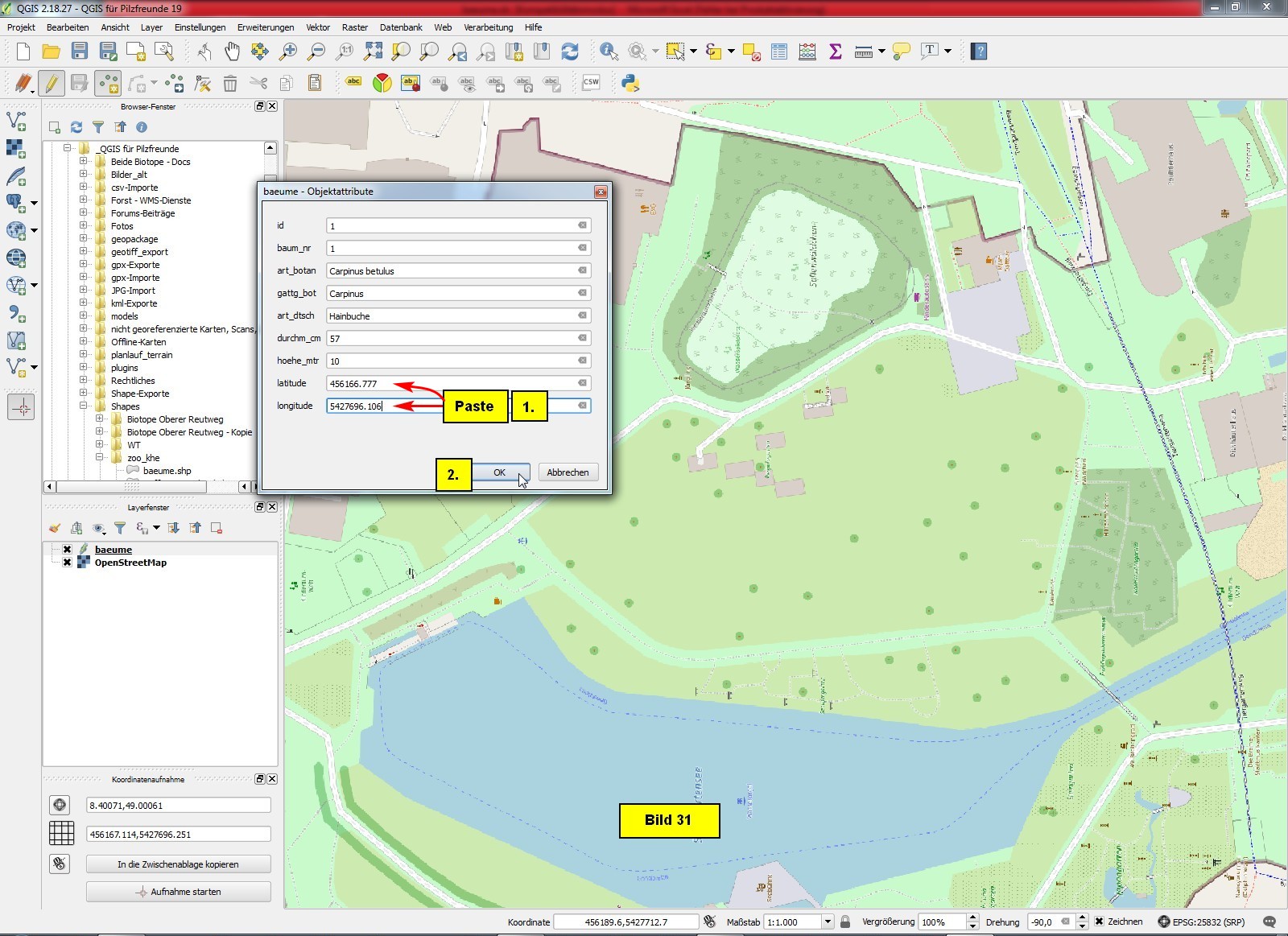This screenshot has width=1288, height=936.
Task: Click the Save Project icon
Action: [x=79, y=52]
